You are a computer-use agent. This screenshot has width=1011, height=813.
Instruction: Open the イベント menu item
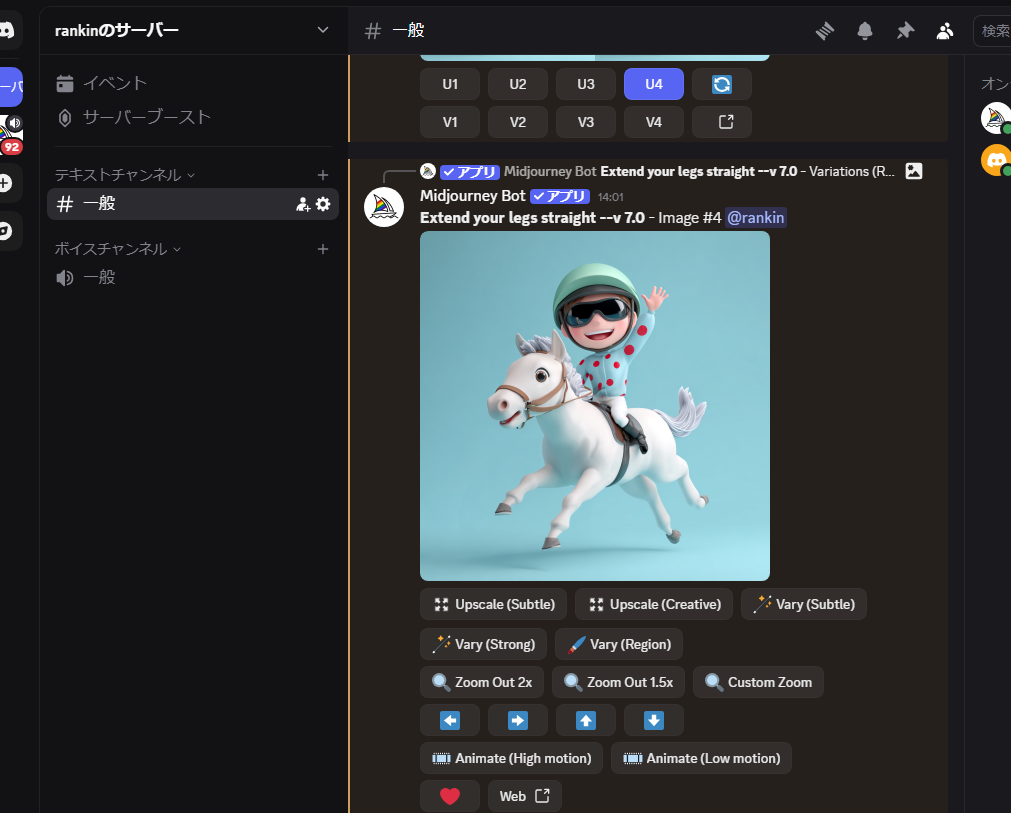pos(114,83)
